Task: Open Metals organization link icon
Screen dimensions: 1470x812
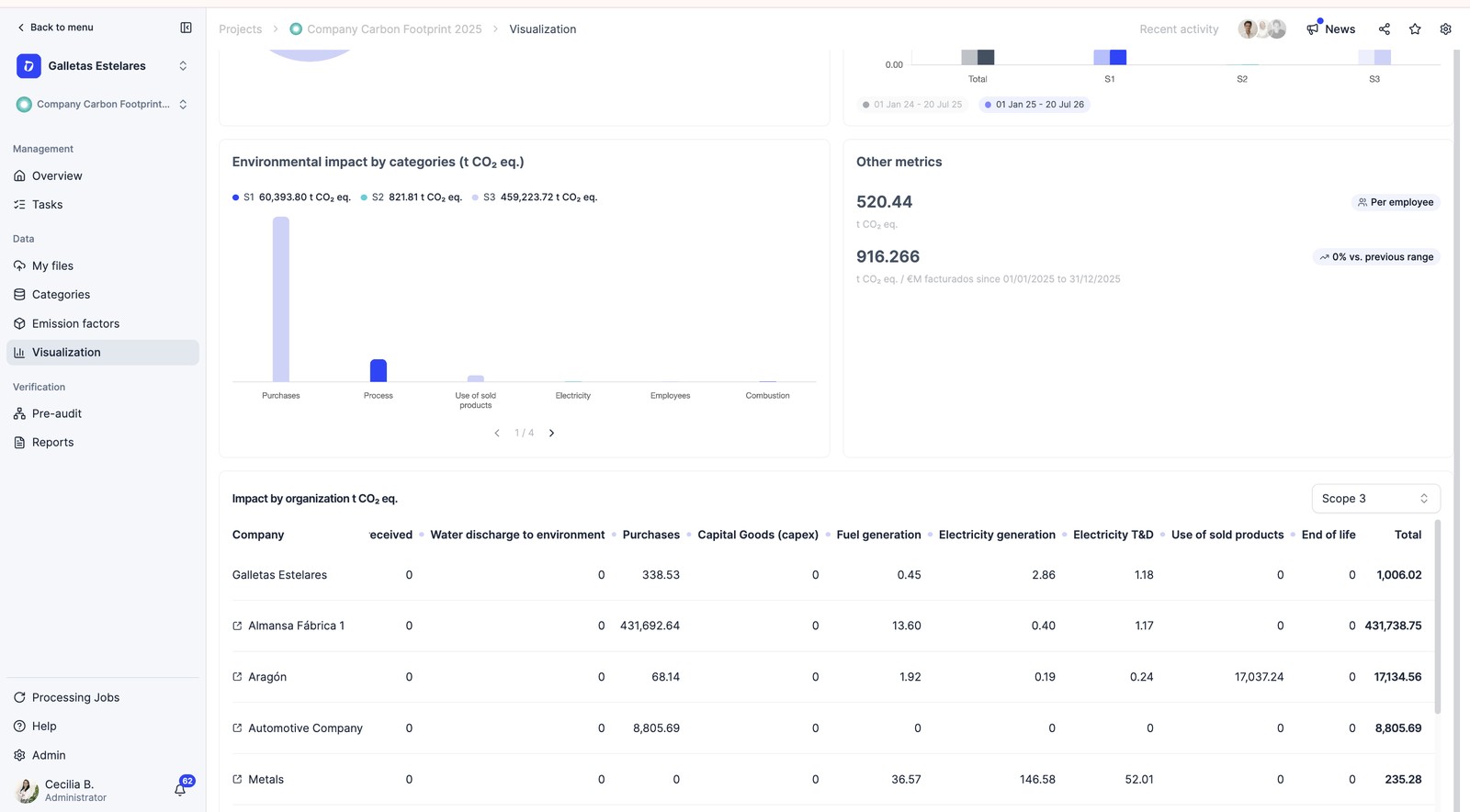Action: tap(237, 779)
